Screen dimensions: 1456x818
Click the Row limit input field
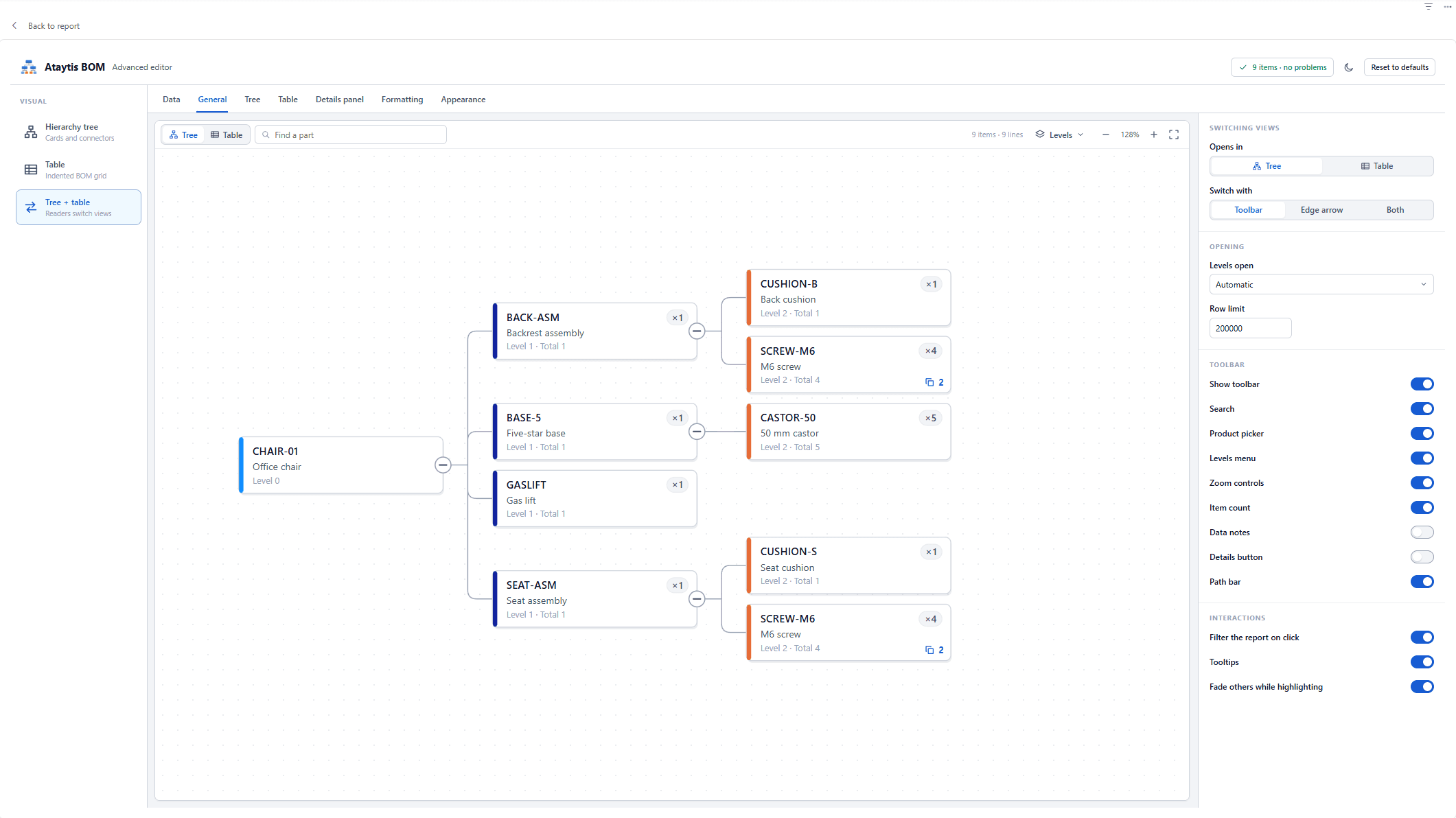point(1250,328)
